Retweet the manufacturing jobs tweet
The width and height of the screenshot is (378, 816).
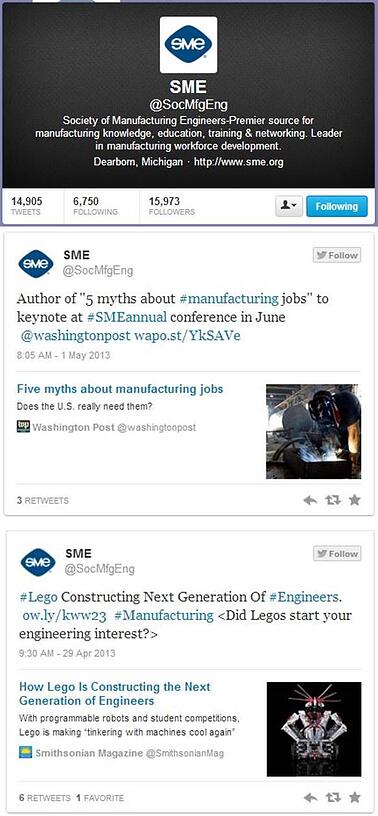point(332,500)
